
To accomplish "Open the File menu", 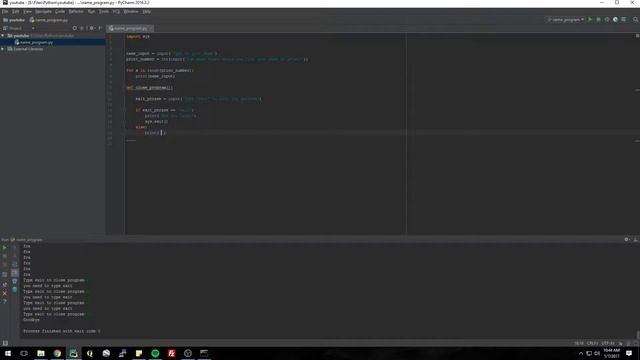I will tap(5, 12).
